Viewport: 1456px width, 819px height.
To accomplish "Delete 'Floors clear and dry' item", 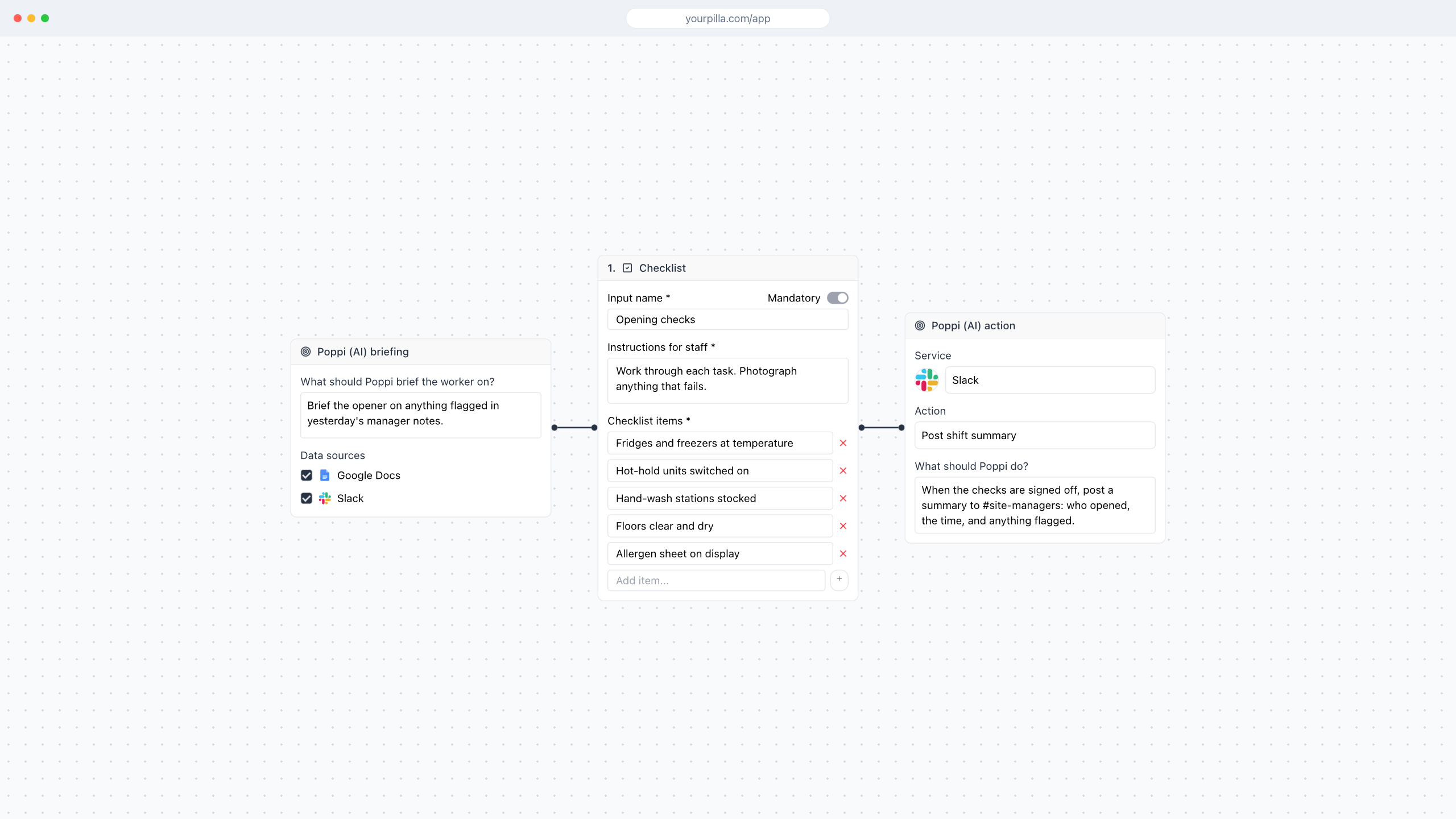I will [843, 526].
